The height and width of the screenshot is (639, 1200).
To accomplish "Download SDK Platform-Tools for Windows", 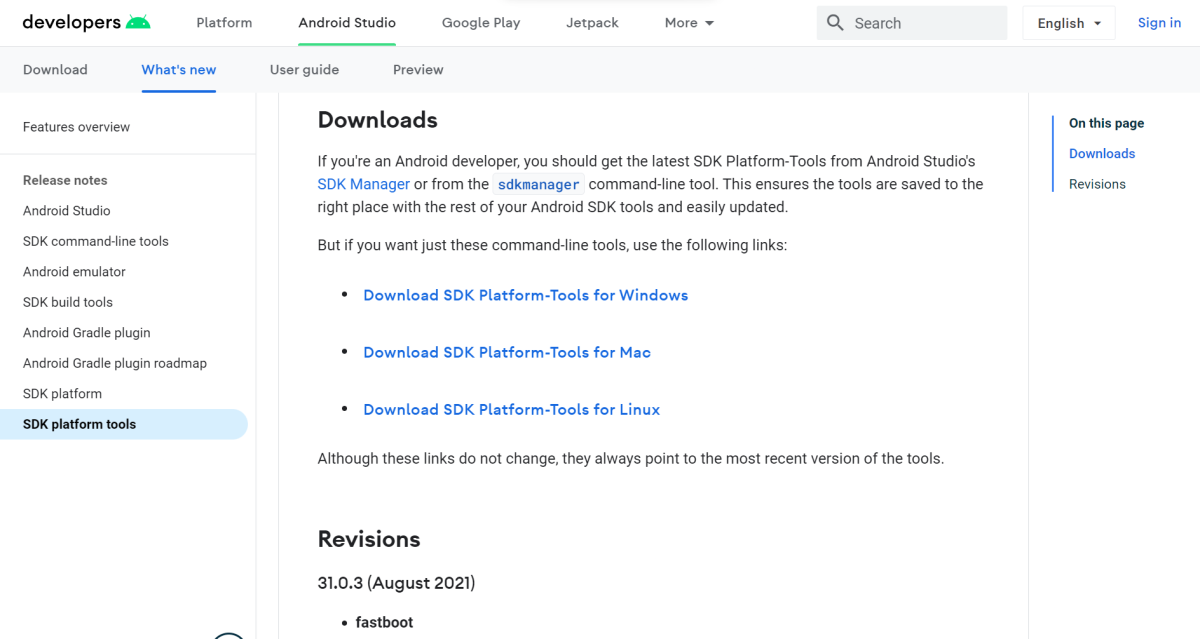I will [x=526, y=295].
